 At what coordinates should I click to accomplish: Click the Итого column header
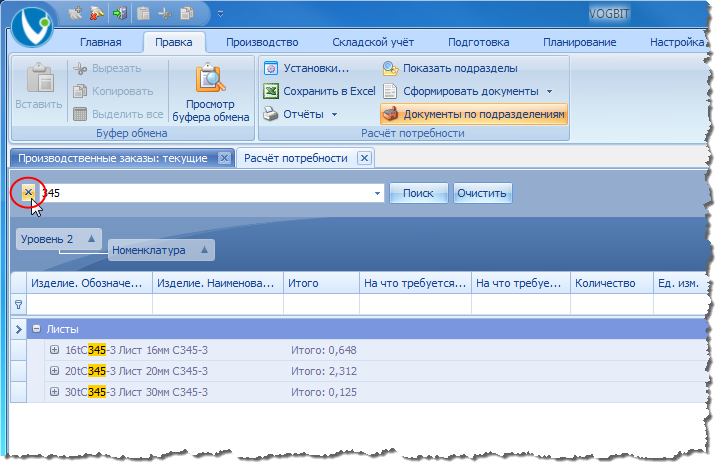coord(321,283)
